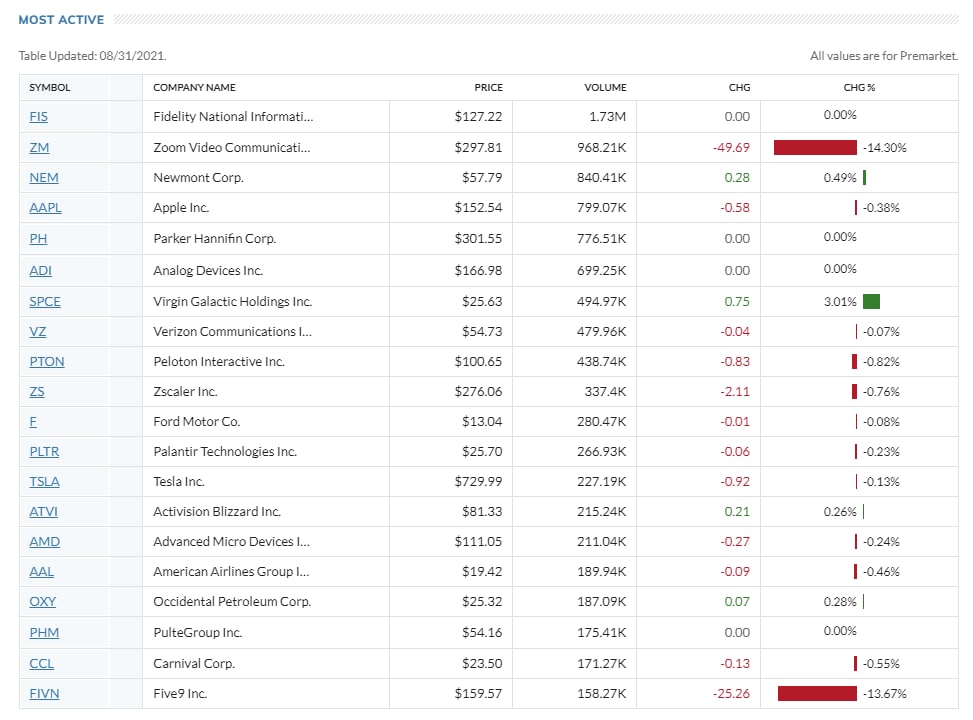Viewport: 973px width, 720px height.
Task: Open the FIS stock symbol link
Action: click(38, 117)
